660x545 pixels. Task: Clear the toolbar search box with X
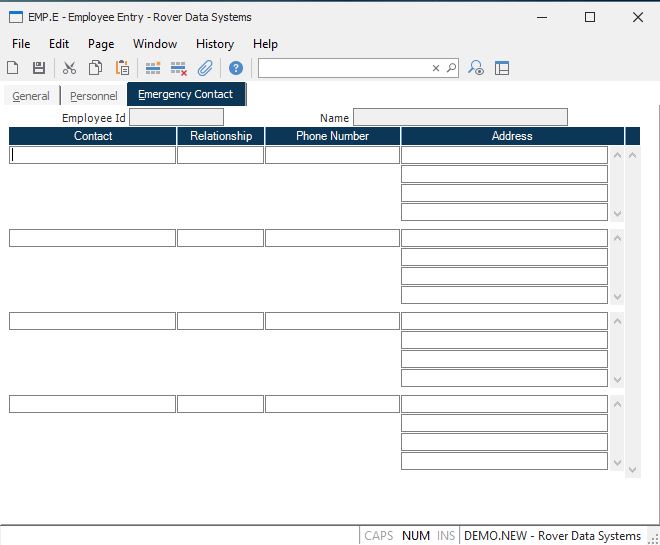[436, 68]
